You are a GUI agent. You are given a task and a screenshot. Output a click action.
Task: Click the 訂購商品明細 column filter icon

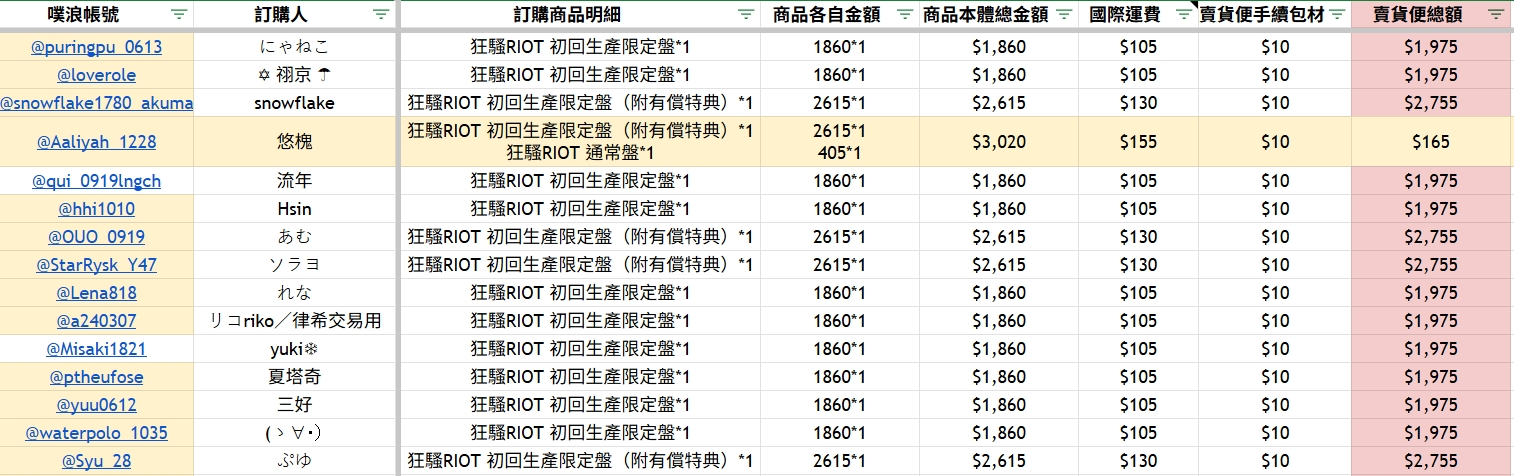click(x=745, y=14)
